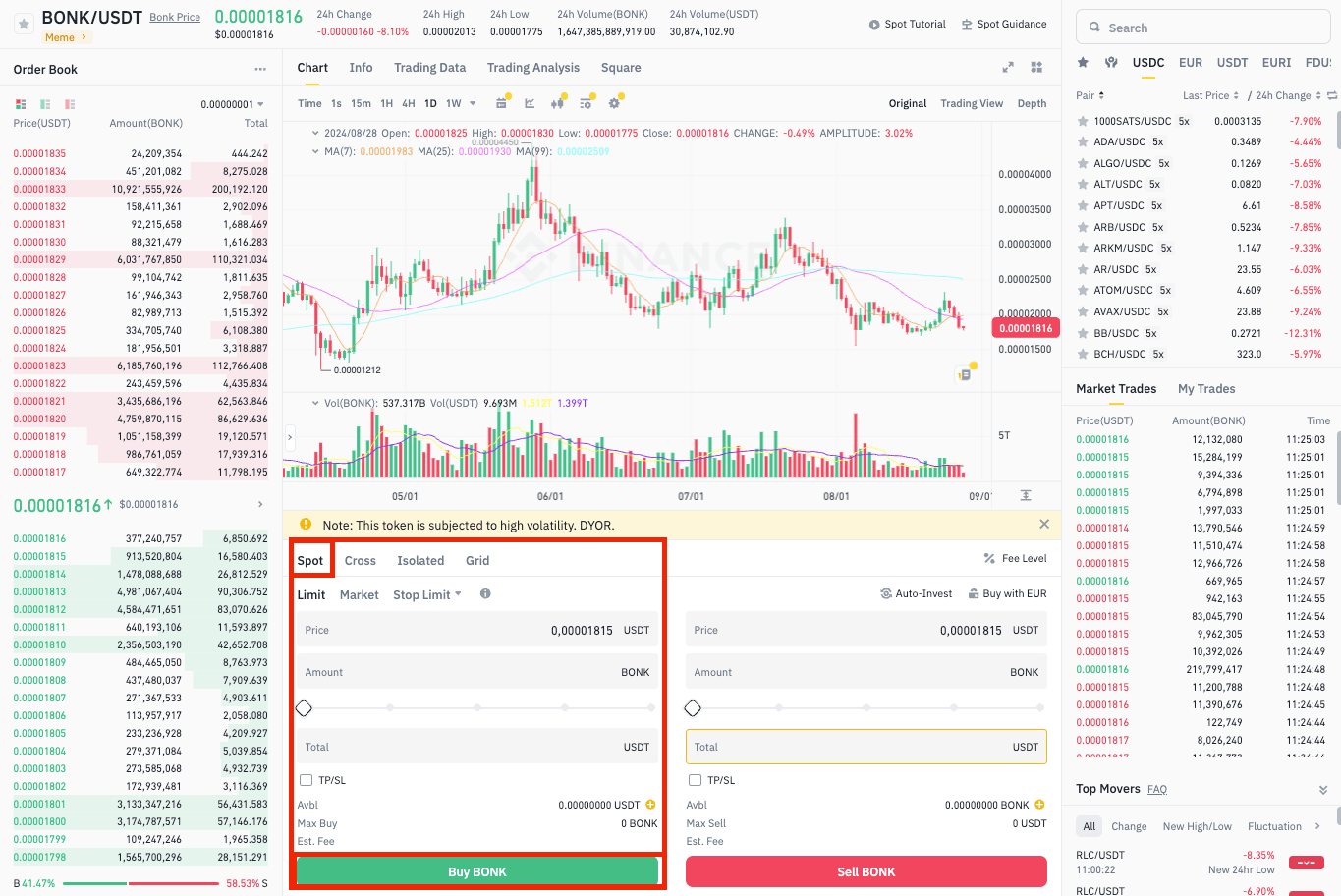This screenshot has height=896, width=1341.
Task: Show only sell orders in order book
Action: pyautogui.click(x=70, y=104)
